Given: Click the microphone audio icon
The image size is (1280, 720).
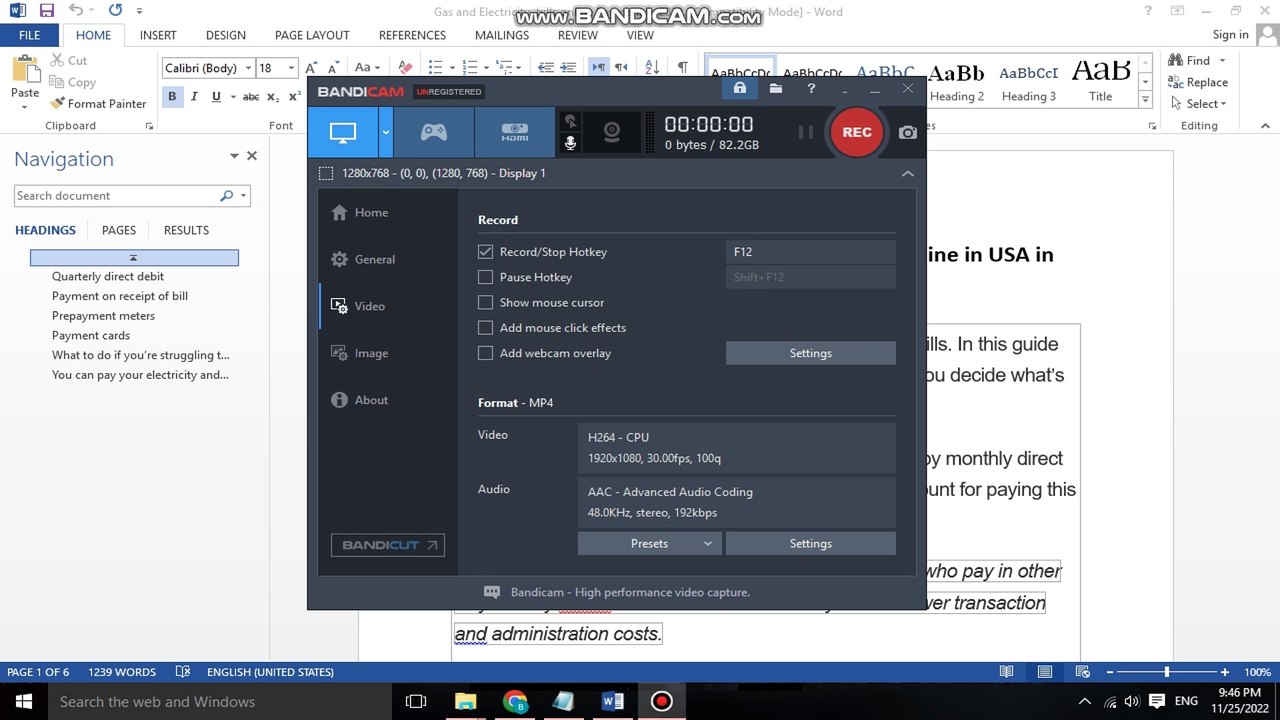Looking at the screenshot, I should pyautogui.click(x=570, y=143).
